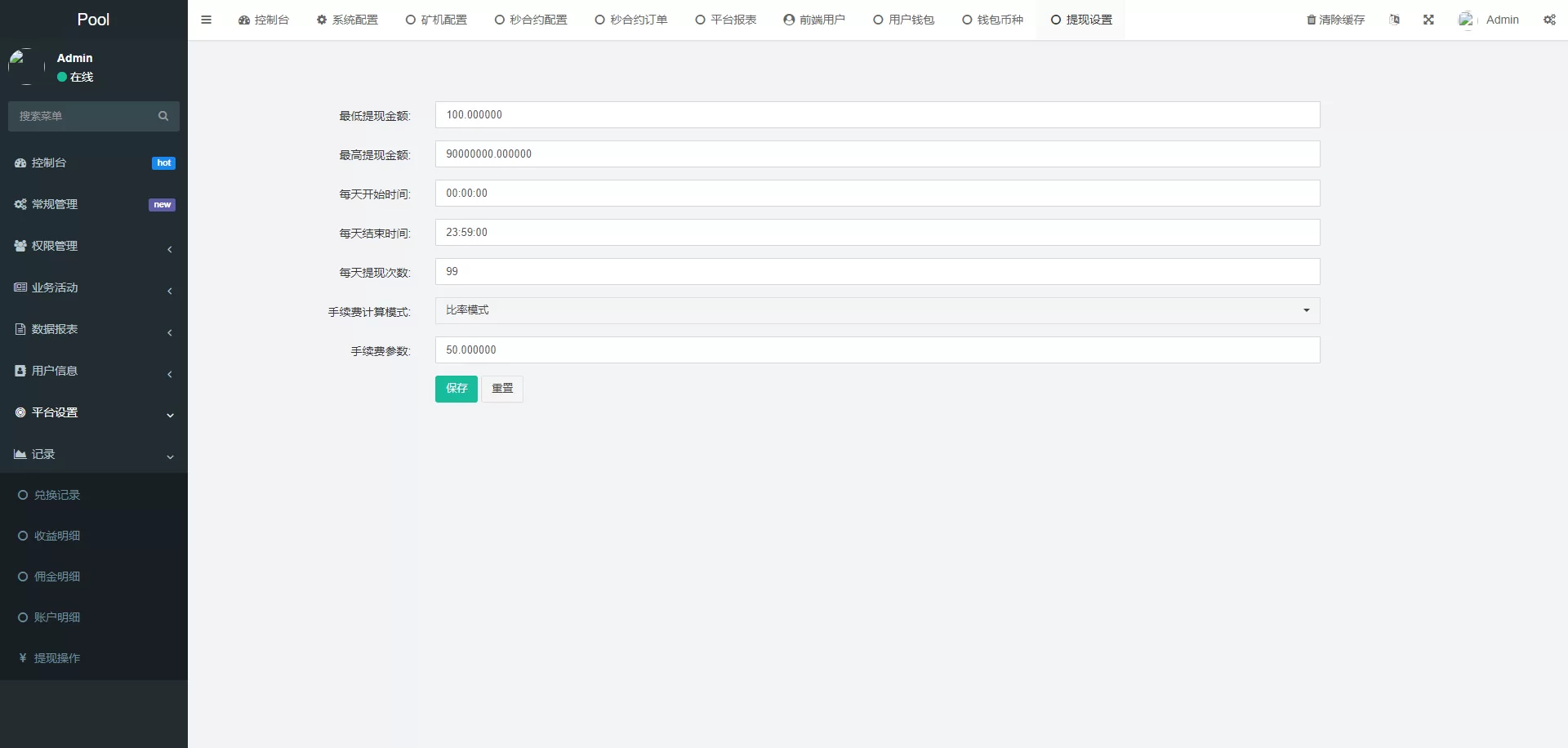Click the 记录 chart icon
Image resolution: width=1568 pixels, height=748 pixels.
tap(20, 454)
